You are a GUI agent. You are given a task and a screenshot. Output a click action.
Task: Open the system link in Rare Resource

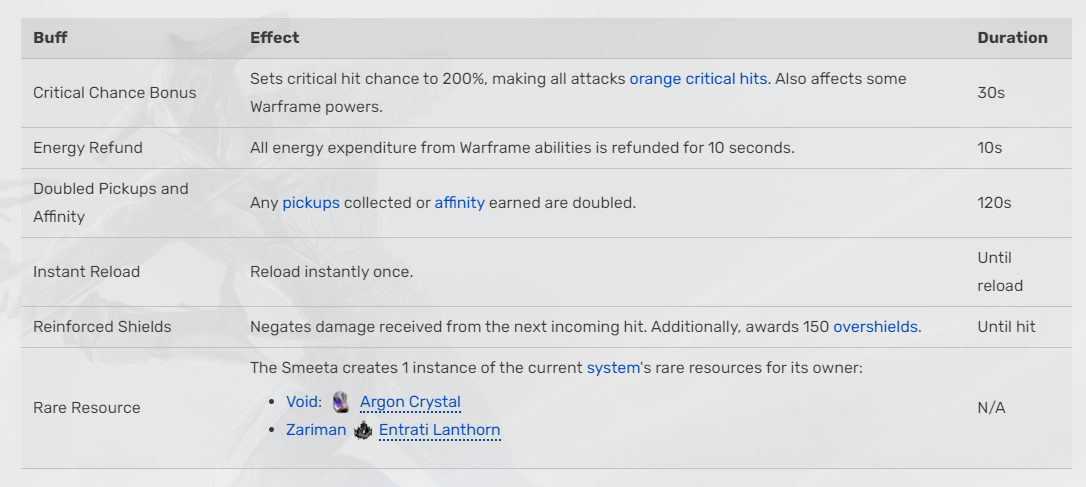click(x=613, y=367)
